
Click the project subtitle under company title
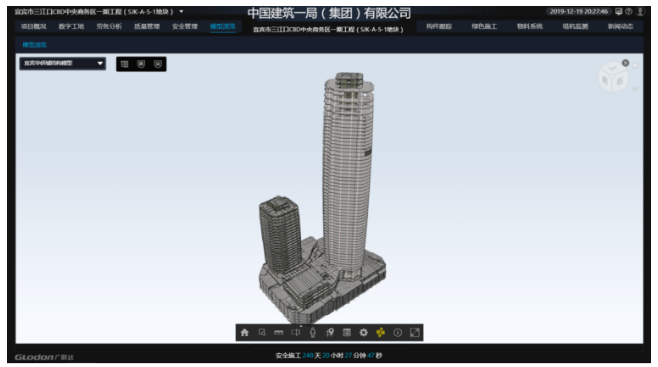328,30
